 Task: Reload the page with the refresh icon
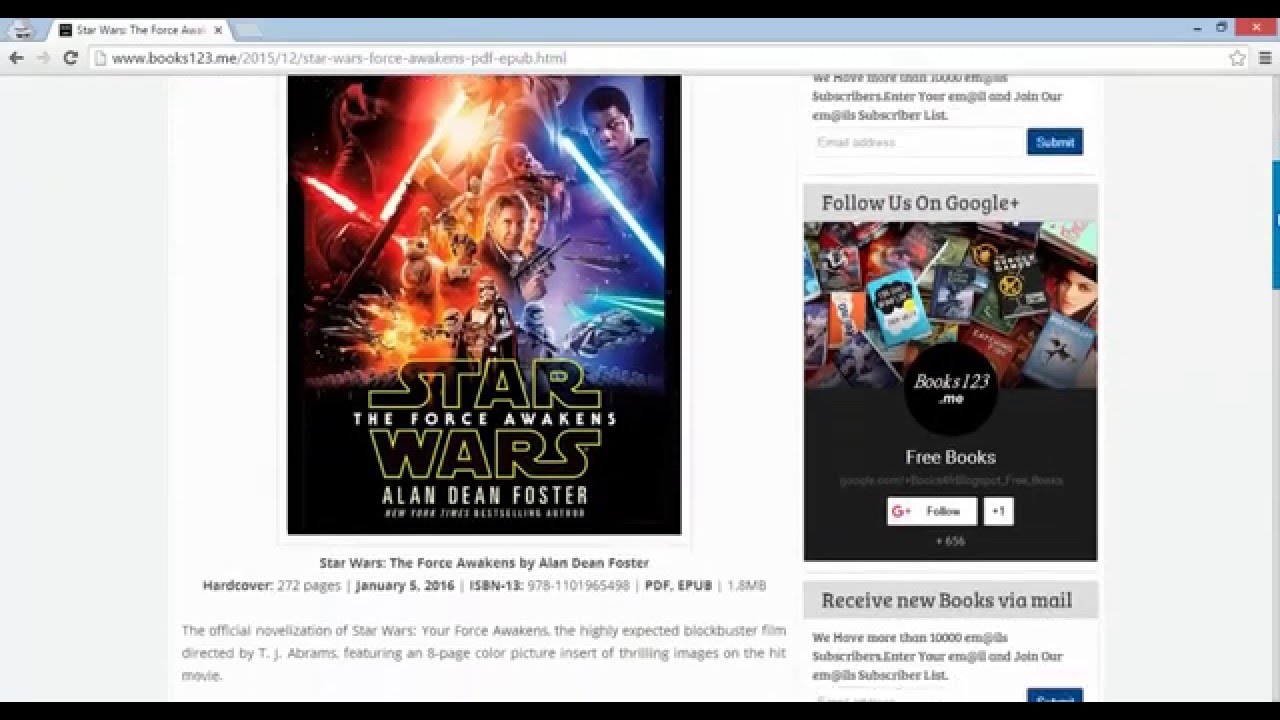(70, 58)
